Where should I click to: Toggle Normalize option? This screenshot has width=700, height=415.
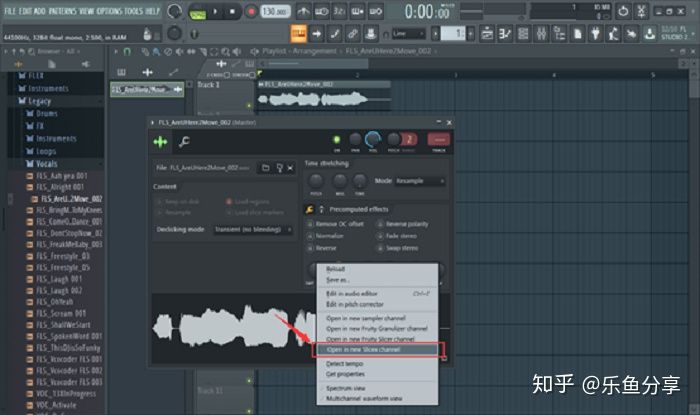(325, 236)
